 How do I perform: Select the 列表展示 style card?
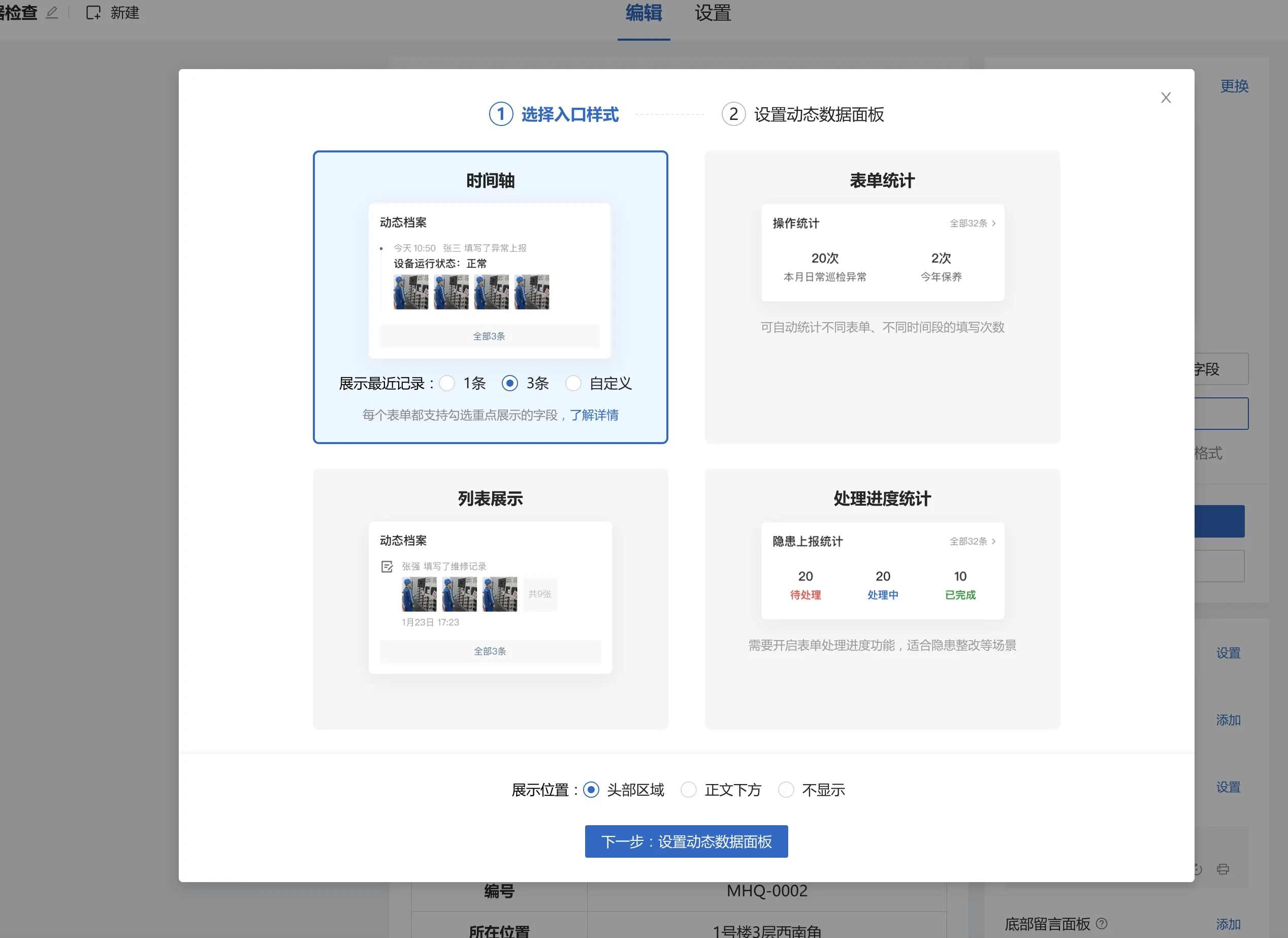click(x=490, y=600)
